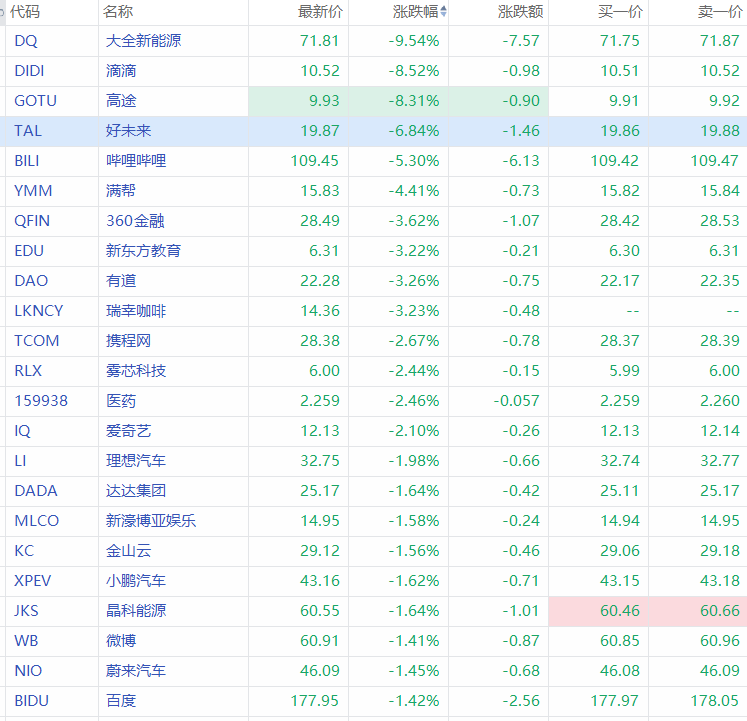Open the fund code 159938
747x721 pixels.
coord(41,401)
